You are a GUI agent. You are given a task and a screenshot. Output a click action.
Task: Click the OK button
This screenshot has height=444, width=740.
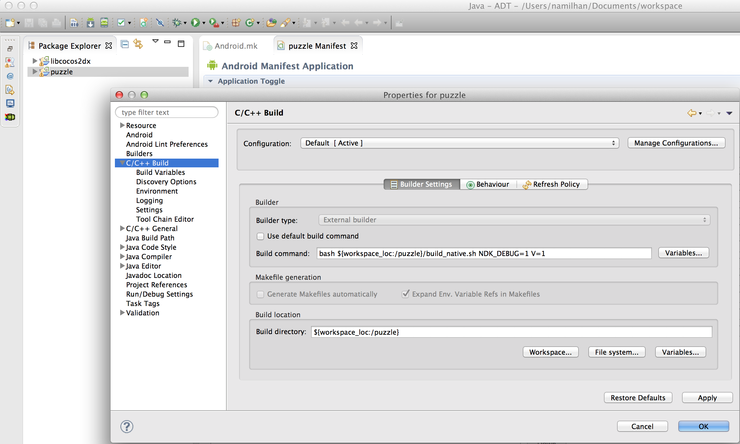(703, 426)
